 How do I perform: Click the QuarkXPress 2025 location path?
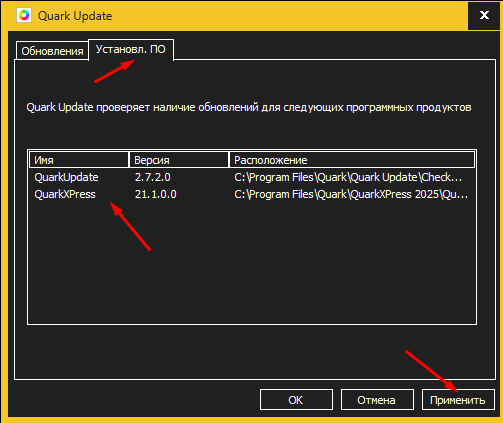coord(351,194)
